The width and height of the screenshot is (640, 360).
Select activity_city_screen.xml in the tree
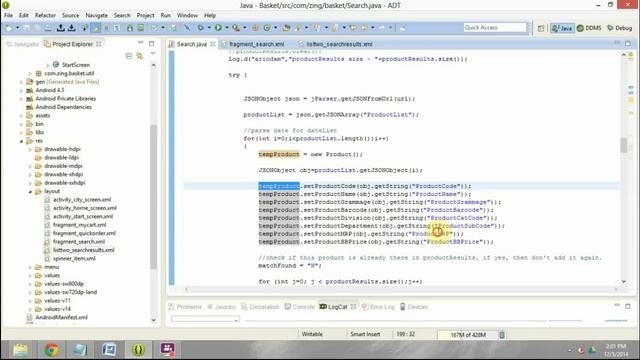[82, 200]
